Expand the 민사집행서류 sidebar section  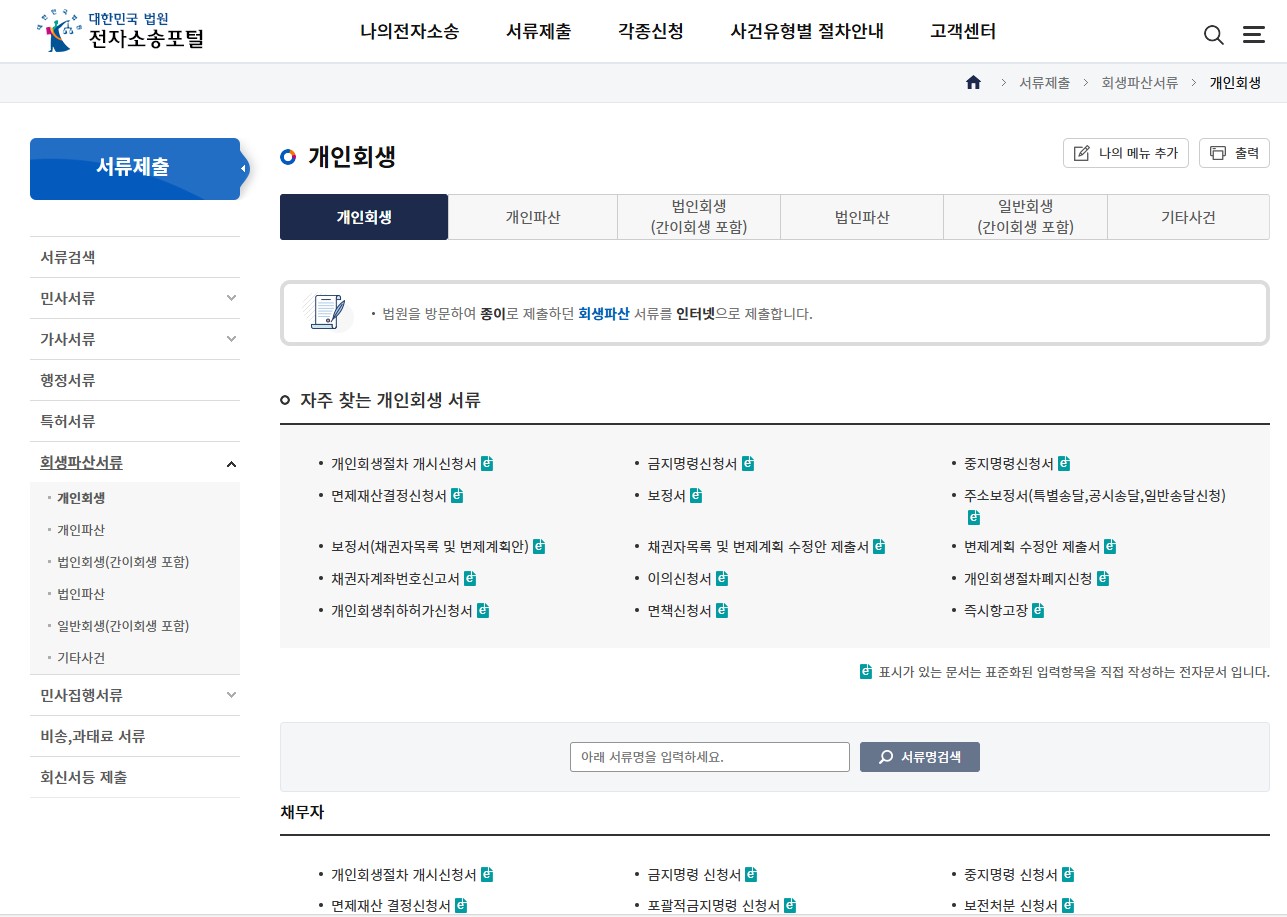(x=135, y=694)
